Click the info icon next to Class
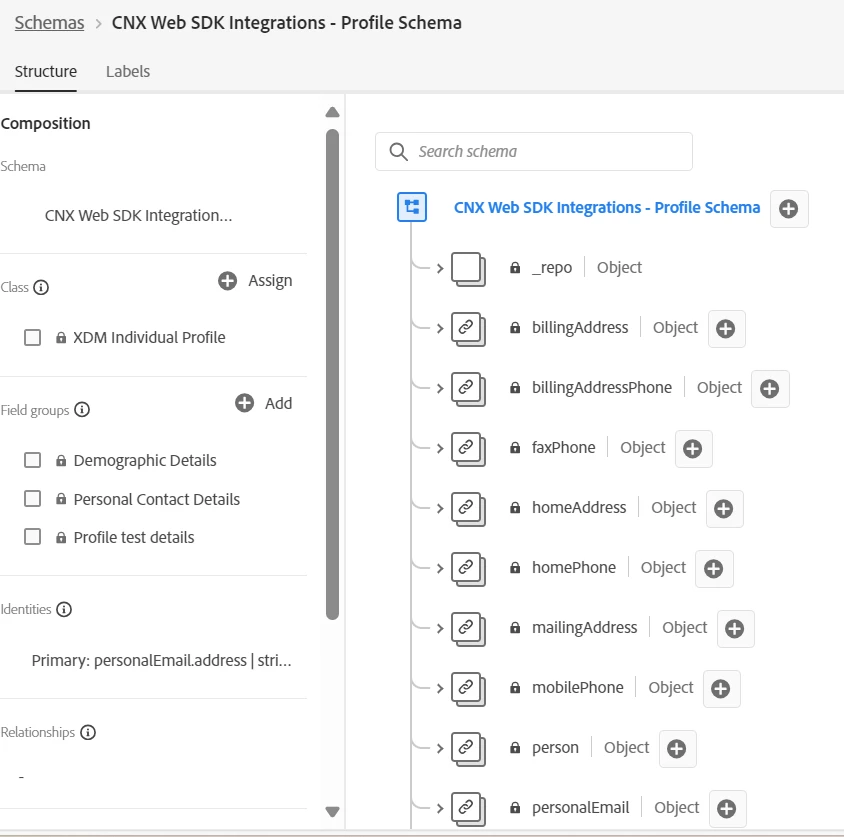 tap(41, 287)
